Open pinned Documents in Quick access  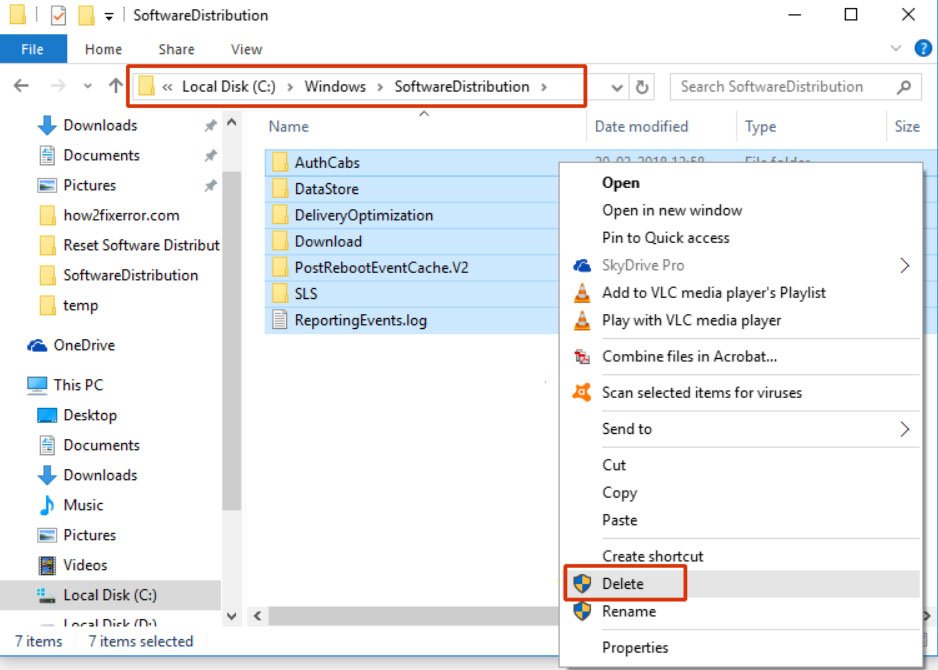coord(101,155)
